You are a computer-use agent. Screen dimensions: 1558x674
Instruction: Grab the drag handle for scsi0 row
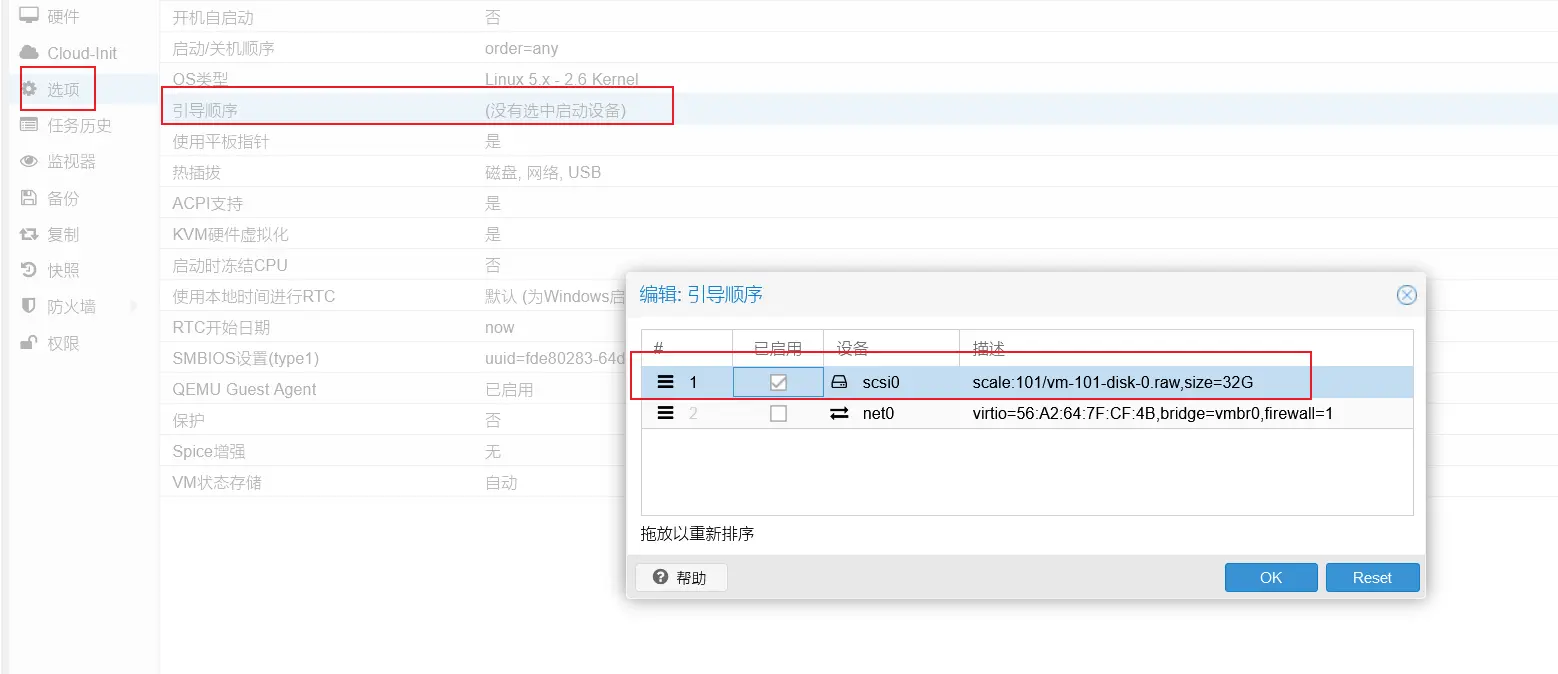click(x=665, y=382)
